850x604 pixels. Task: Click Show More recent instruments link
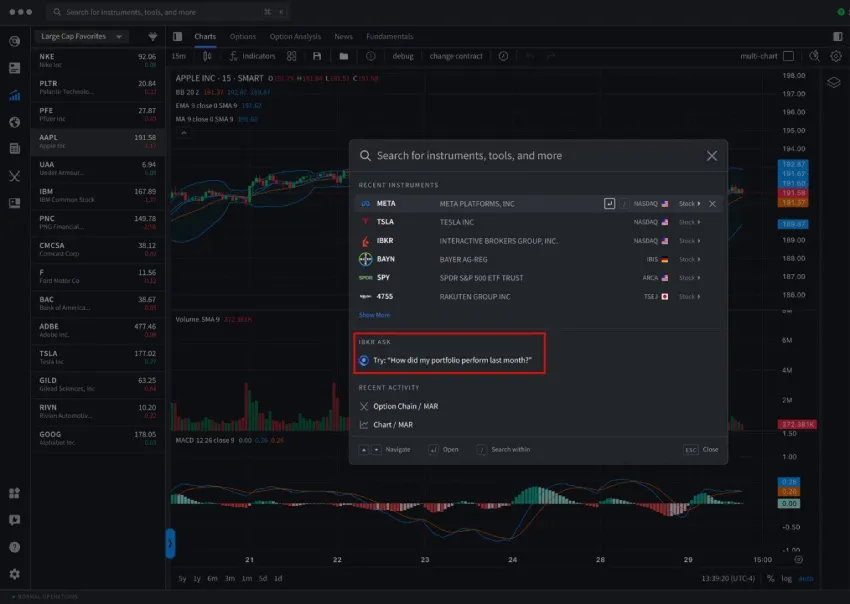pyautogui.click(x=374, y=315)
